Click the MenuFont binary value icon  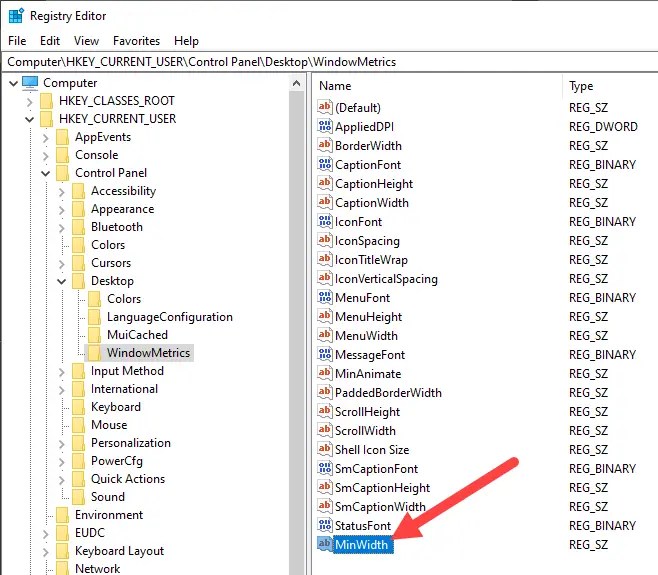click(325, 297)
